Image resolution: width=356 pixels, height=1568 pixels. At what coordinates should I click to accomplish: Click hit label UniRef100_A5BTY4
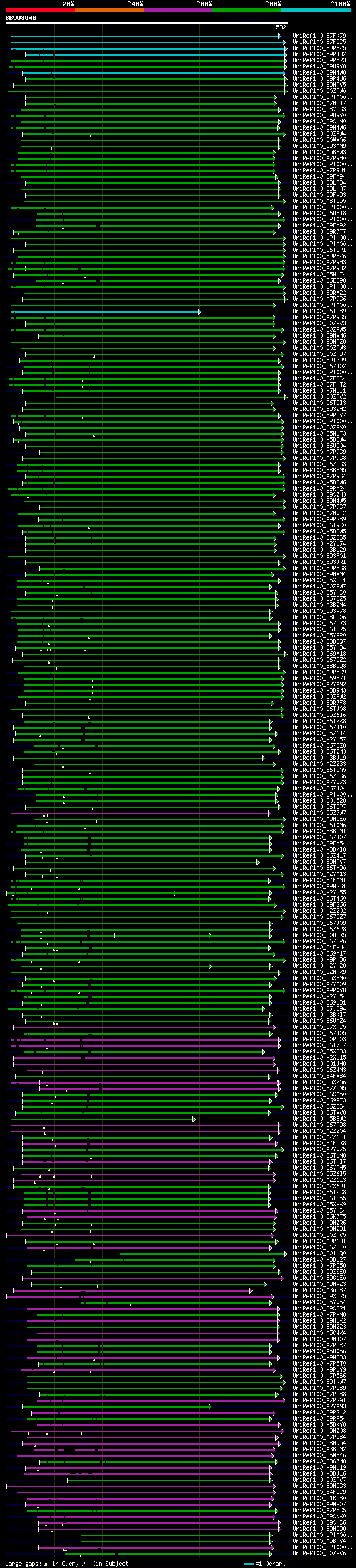point(319,1541)
